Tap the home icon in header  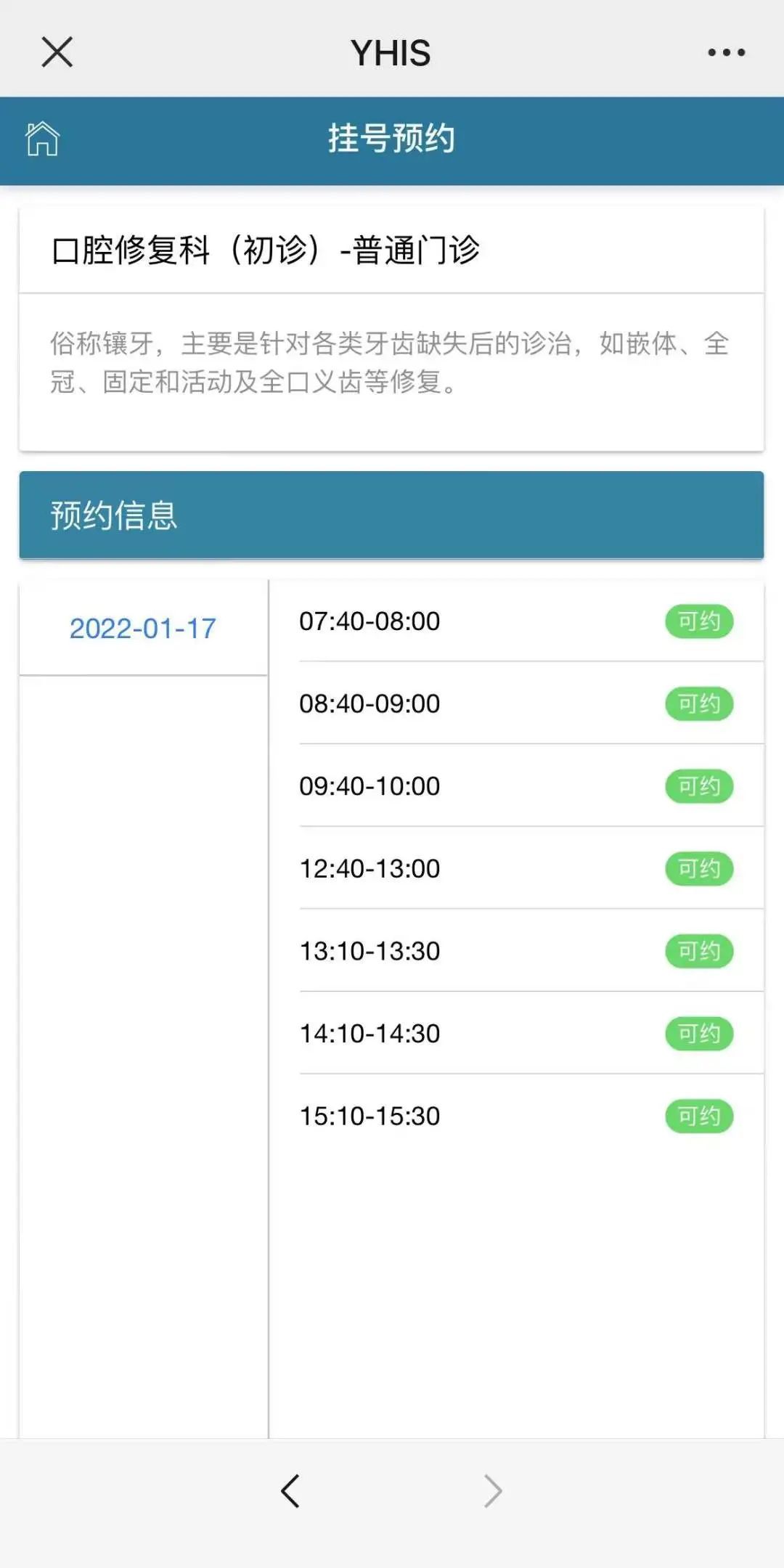click(x=42, y=139)
